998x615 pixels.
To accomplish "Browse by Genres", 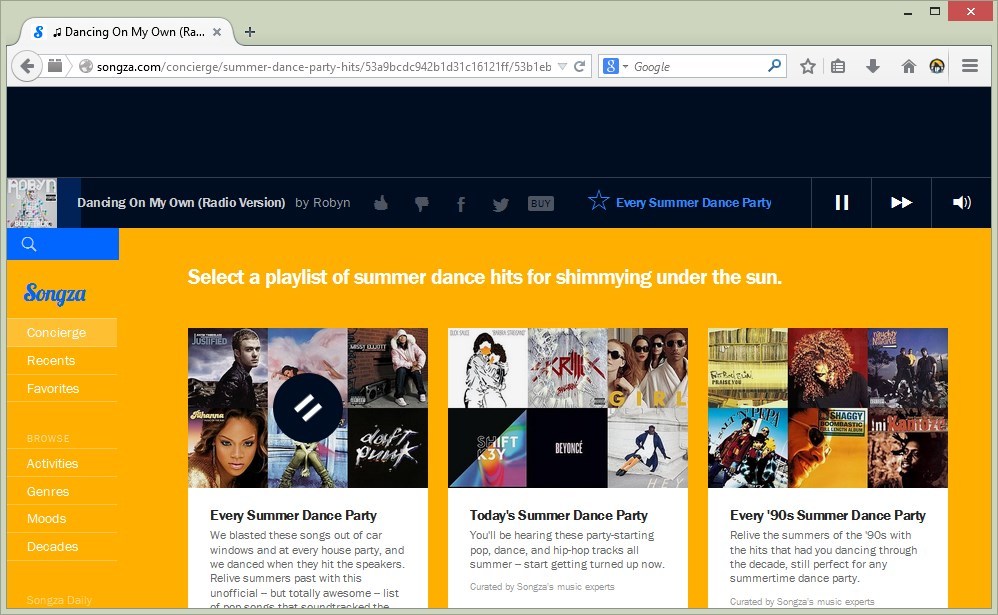I will tap(62, 491).
